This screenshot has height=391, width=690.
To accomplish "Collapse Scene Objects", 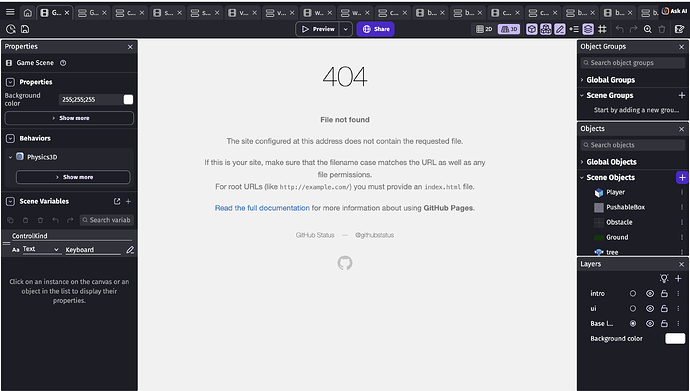I will pos(582,178).
